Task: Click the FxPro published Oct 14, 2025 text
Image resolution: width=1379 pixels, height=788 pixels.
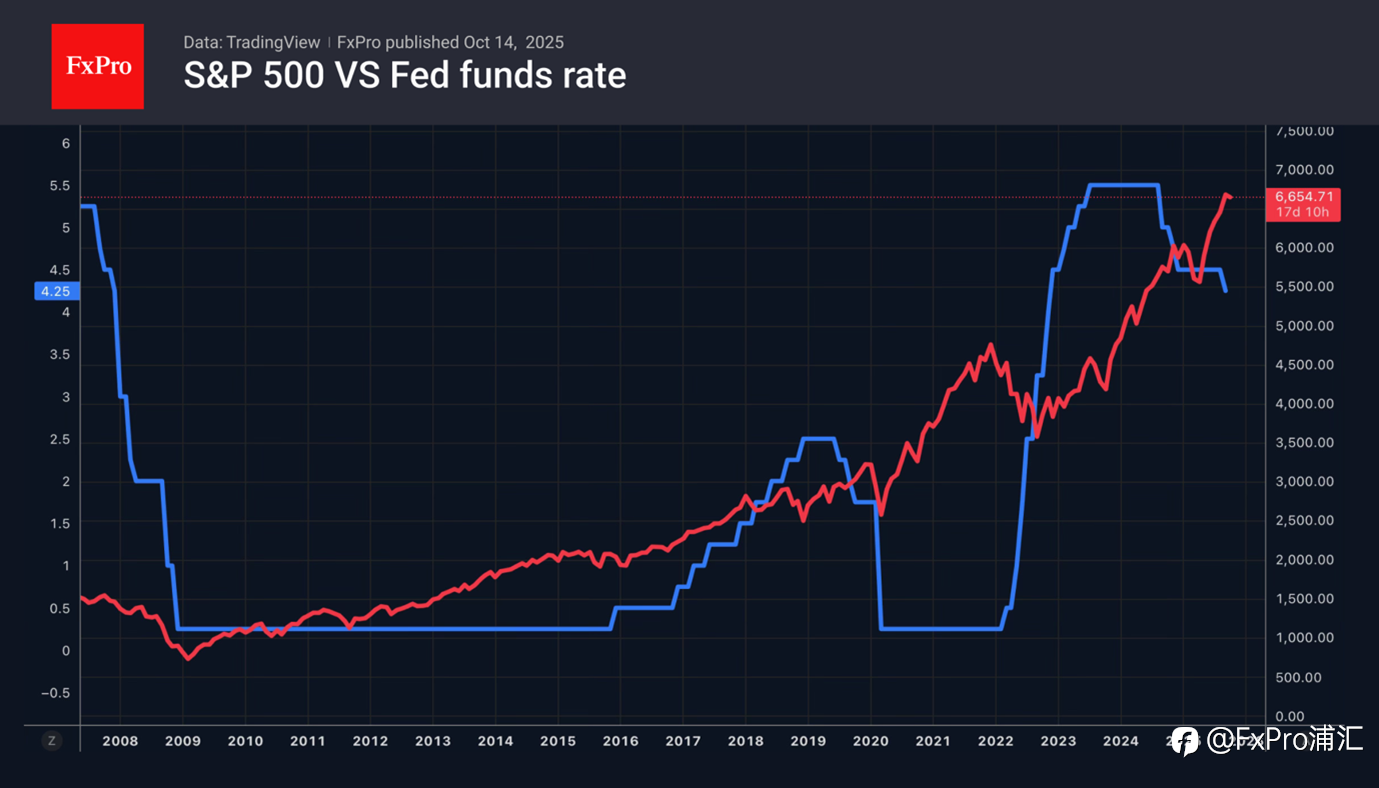Action: (x=451, y=42)
